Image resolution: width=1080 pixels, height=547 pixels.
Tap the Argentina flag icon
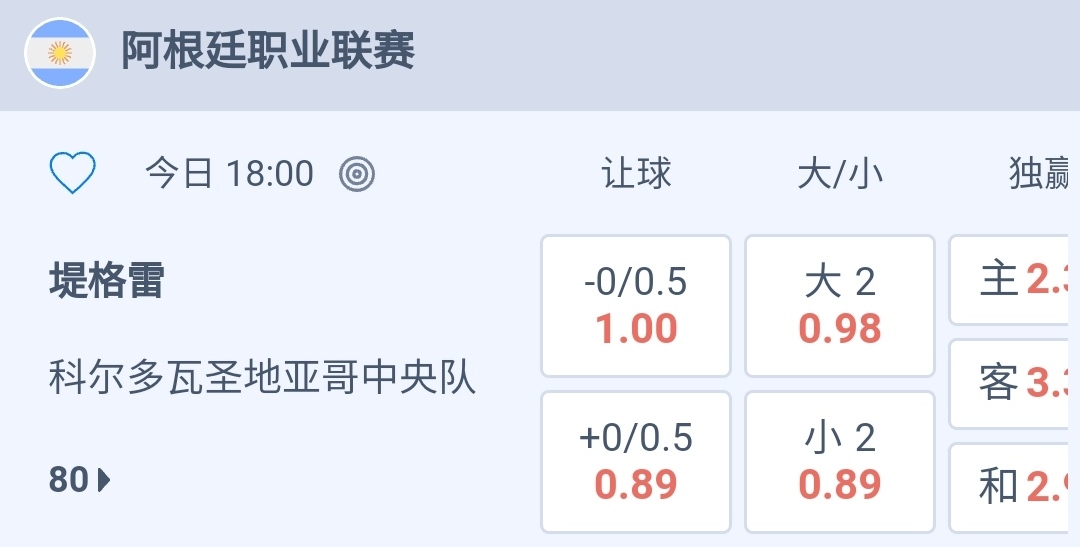[59, 53]
